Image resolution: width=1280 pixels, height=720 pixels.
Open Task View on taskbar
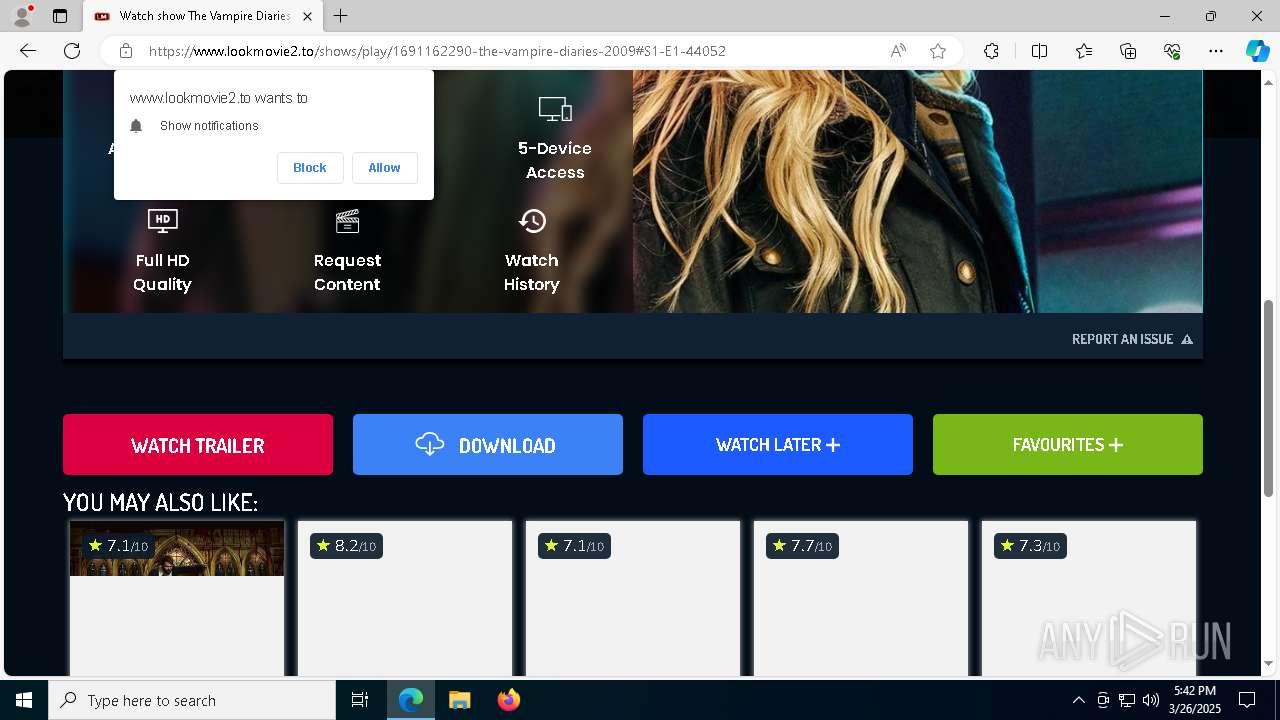[x=360, y=700]
